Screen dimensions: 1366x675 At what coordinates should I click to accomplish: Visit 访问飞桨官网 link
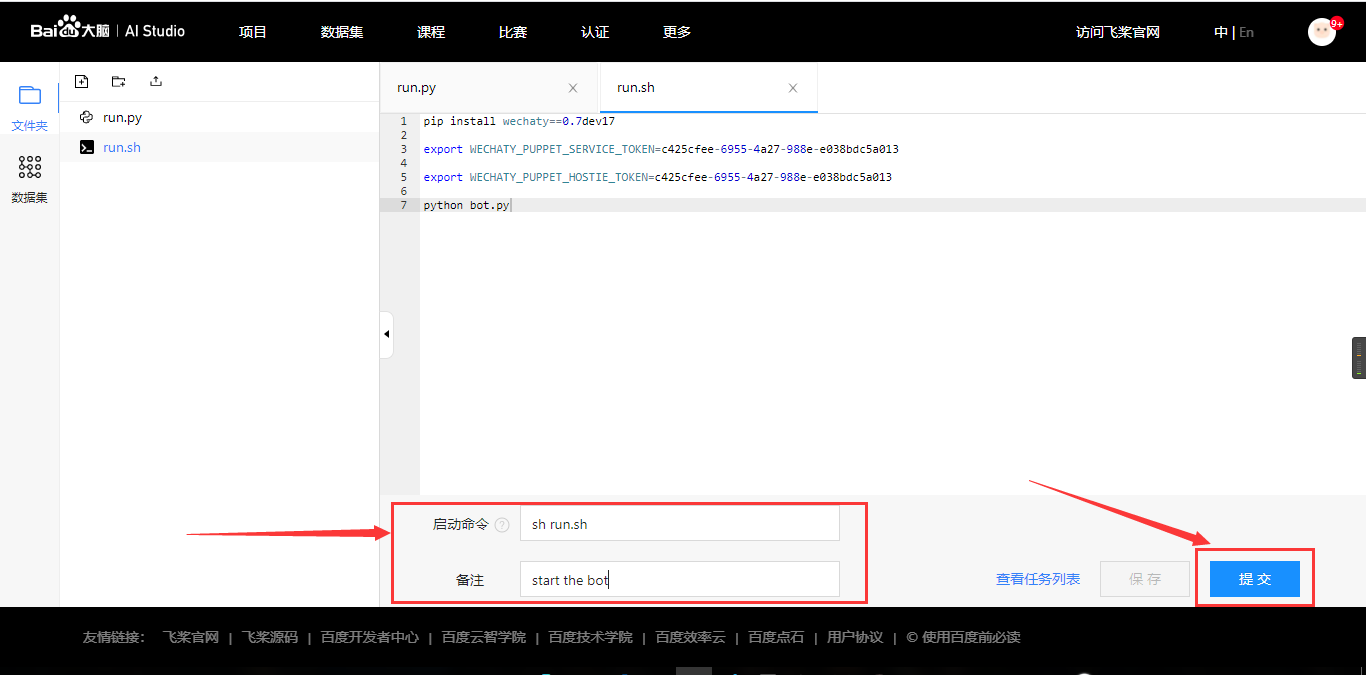pos(1118,32)
